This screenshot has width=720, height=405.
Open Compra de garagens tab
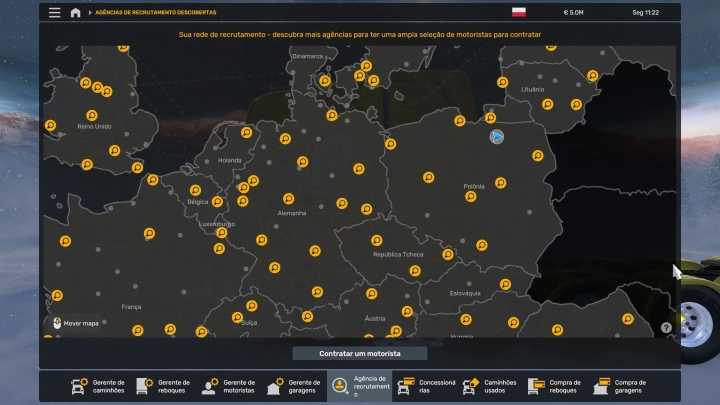pos(620,386)
